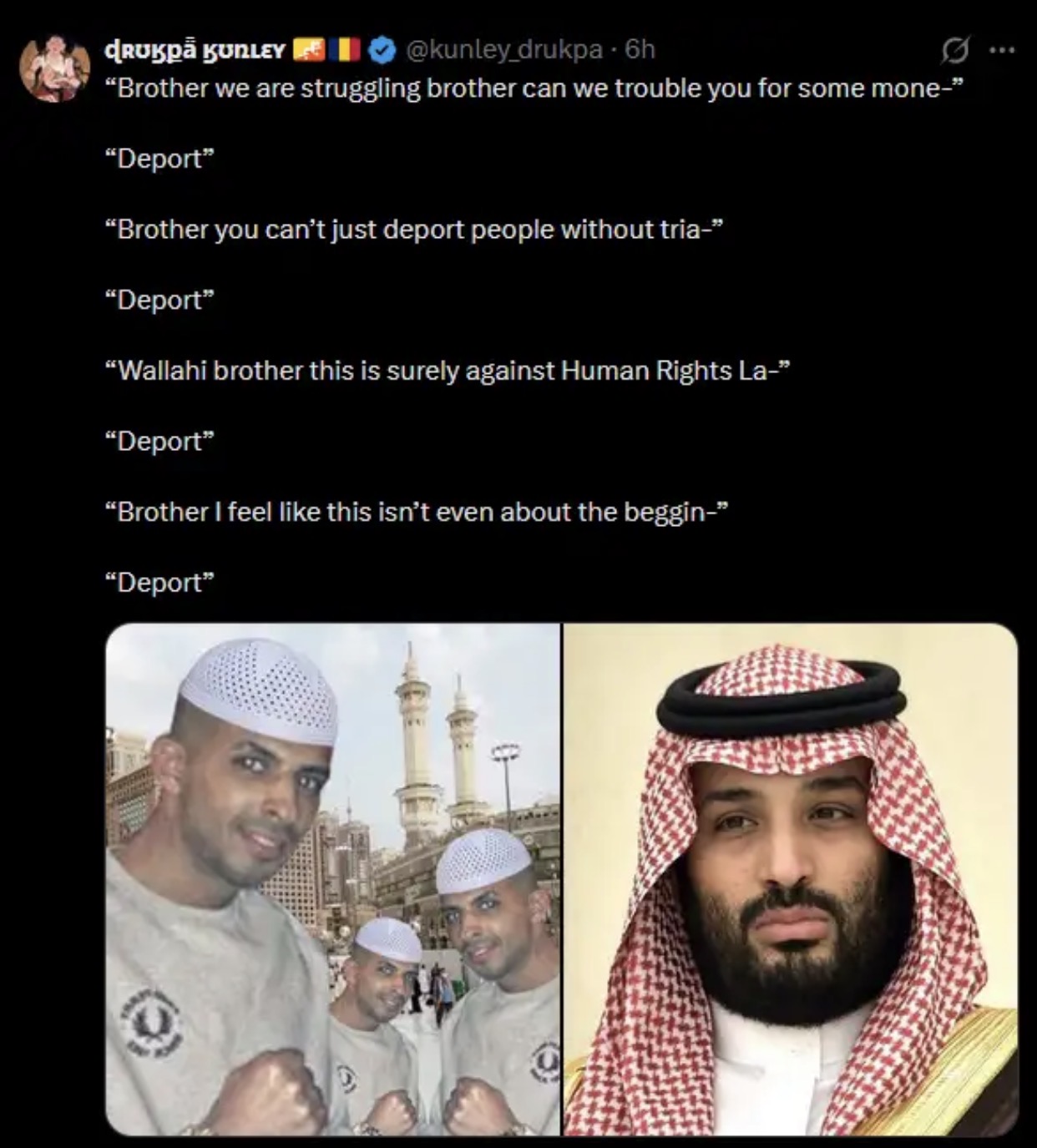Click line about deporting people without trial
The height and width of the screenshot is (1148, 1037).
tap(413, 229)
